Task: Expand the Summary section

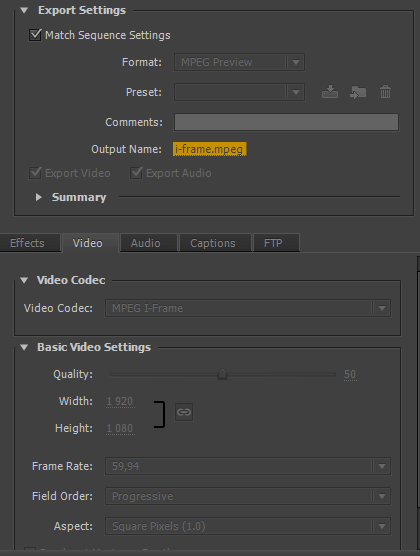Action: click(39, 197)
